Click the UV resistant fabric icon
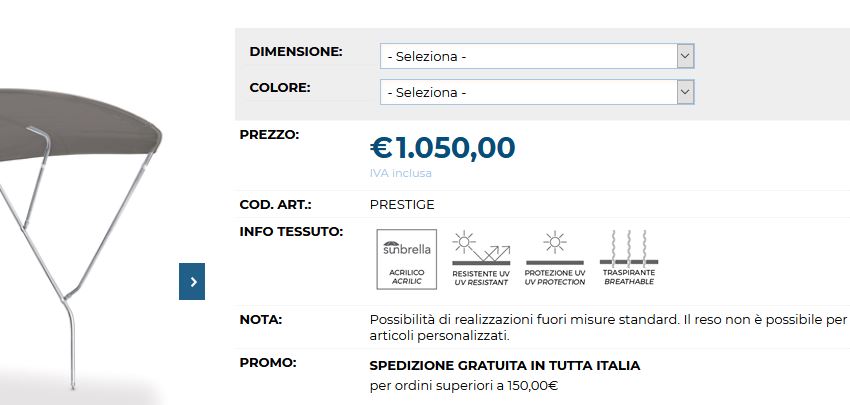Image resolution: width=850 pixels, height=405 pixels. [480, 259]
